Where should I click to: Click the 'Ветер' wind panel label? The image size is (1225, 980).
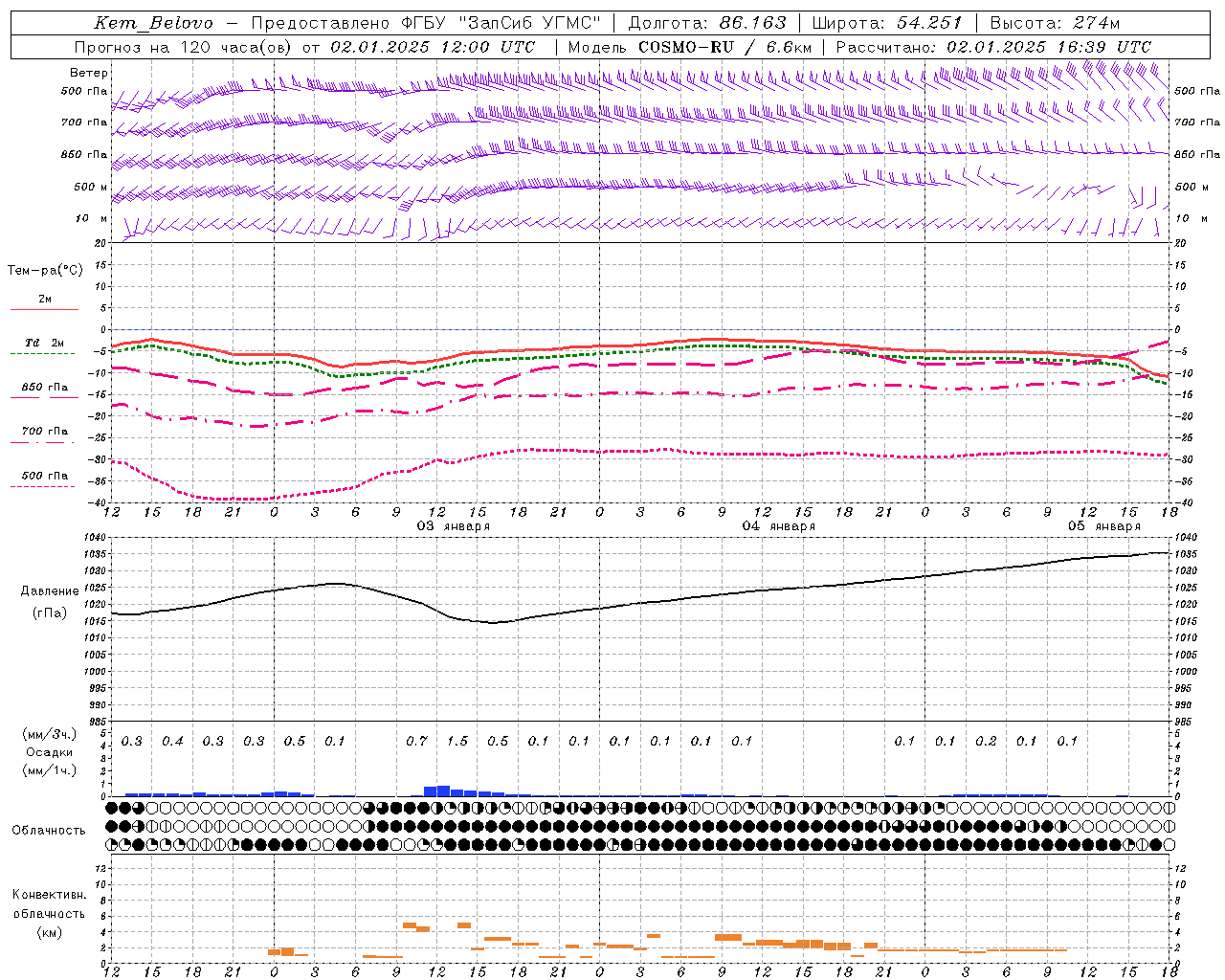pyautogui.click(x=89, y=73)
